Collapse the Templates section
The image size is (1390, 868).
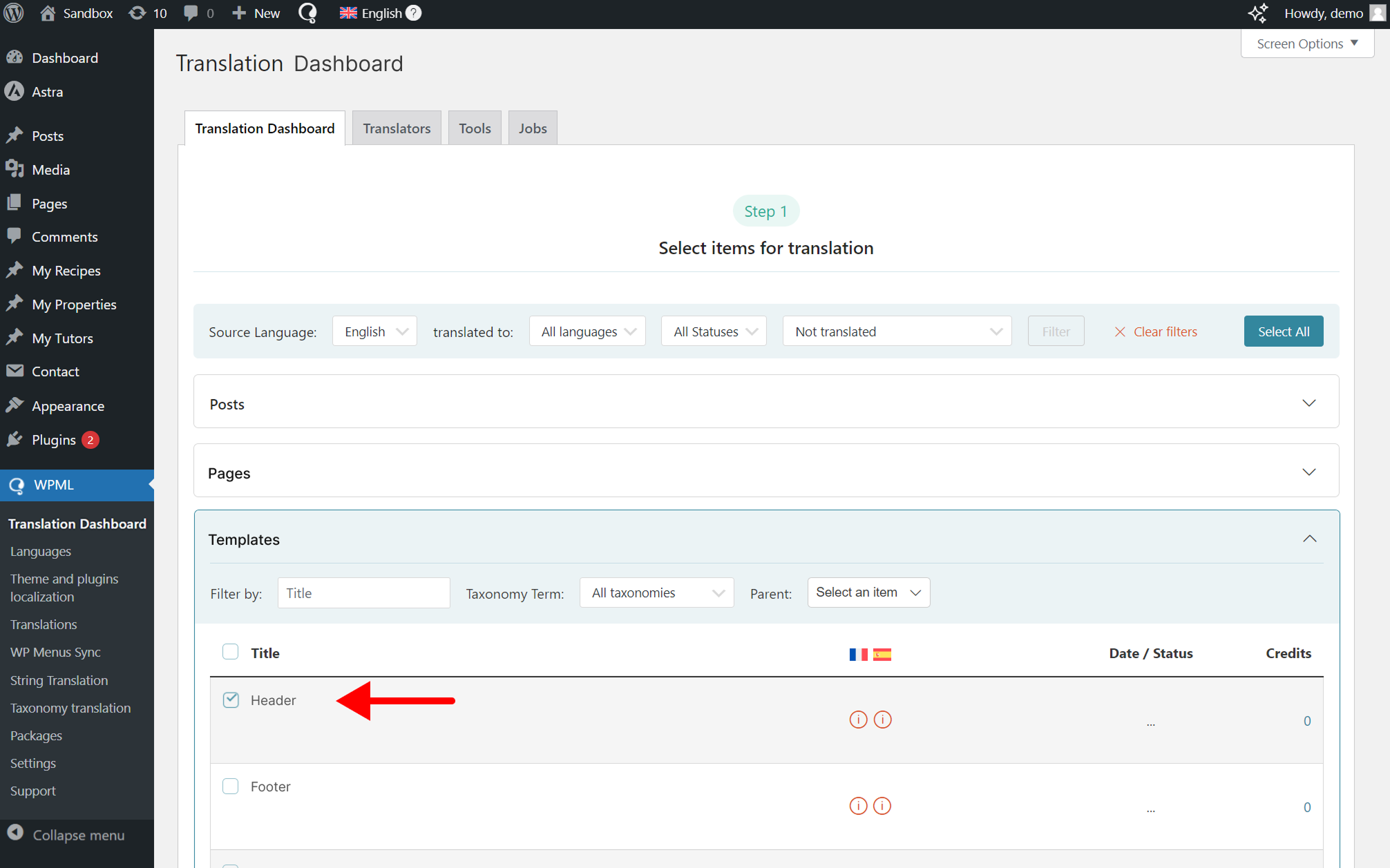tap(1310, 539)
